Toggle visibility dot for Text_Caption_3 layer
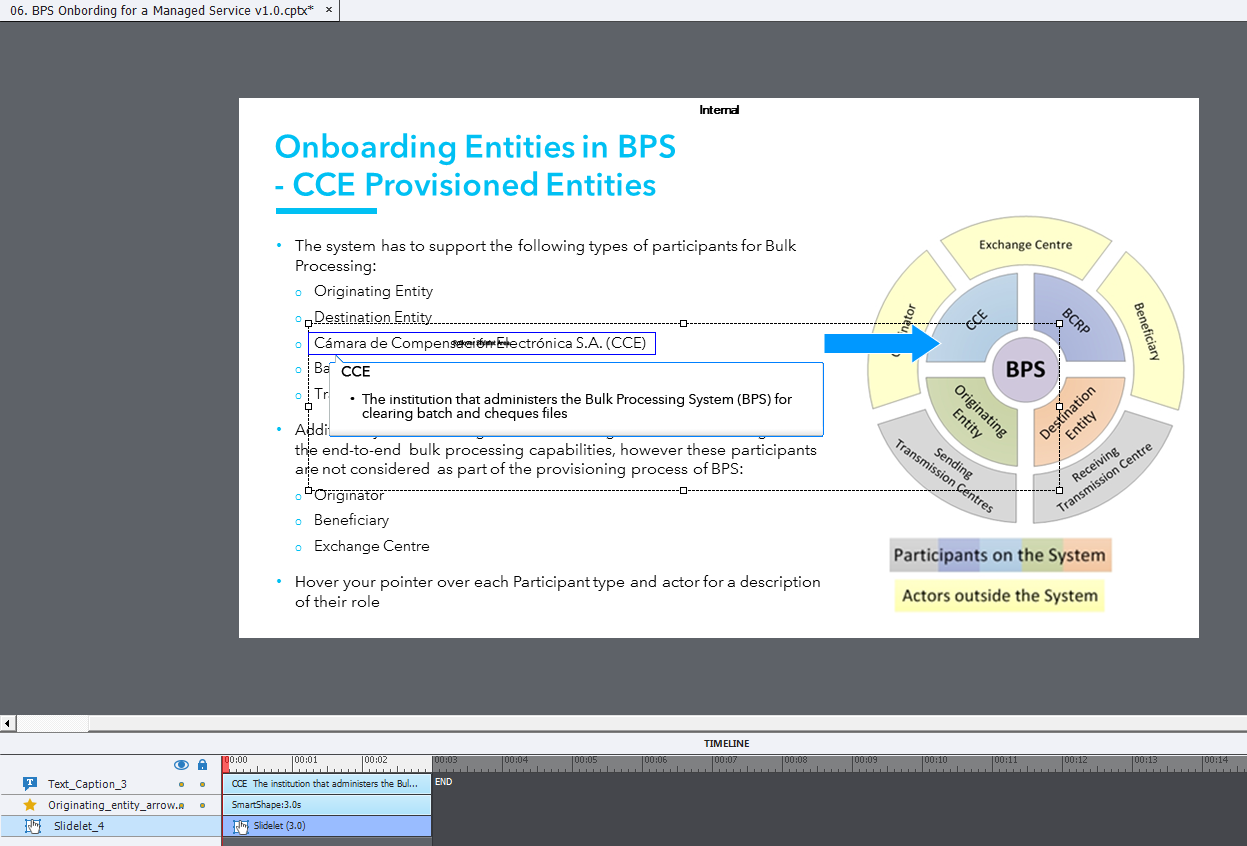The width and height of the screenshot is (1247, 846). (x=181, y=785)
